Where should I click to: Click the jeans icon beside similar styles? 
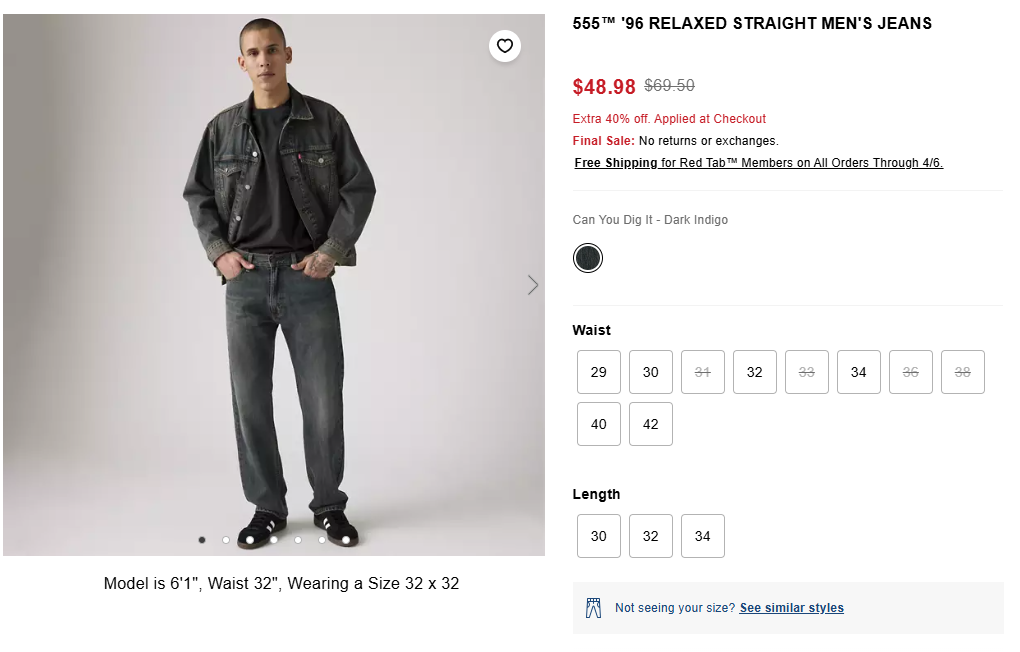[x=593, y=608]
